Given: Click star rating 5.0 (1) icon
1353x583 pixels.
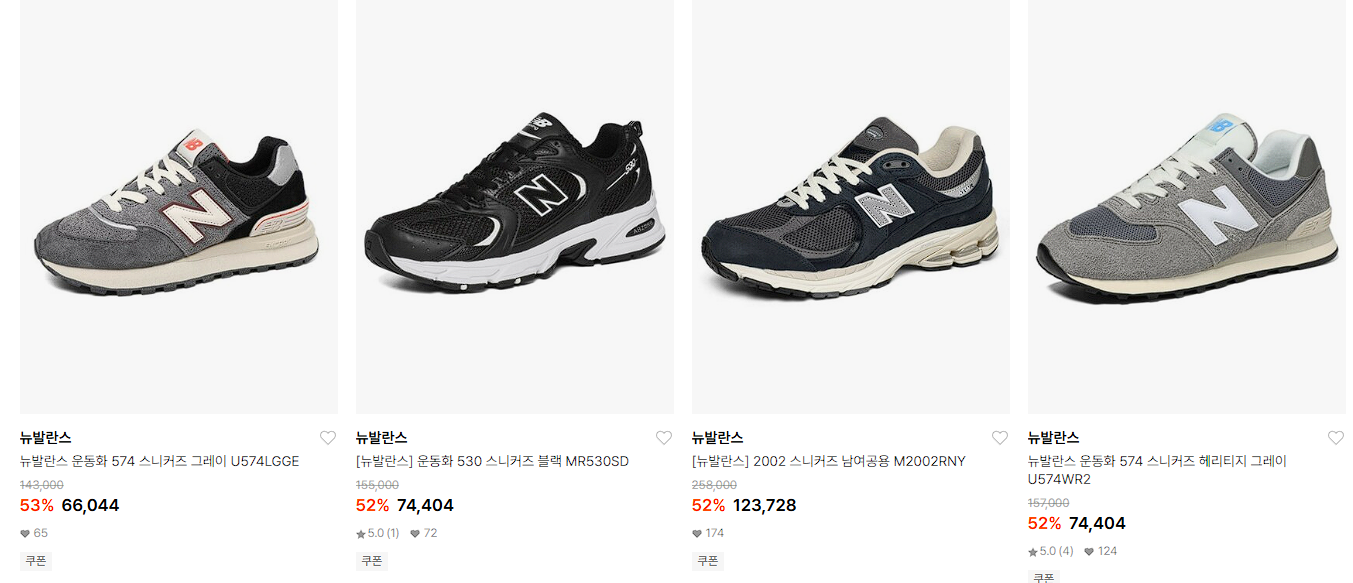Looking at the screenshot, I should [361, 534].
